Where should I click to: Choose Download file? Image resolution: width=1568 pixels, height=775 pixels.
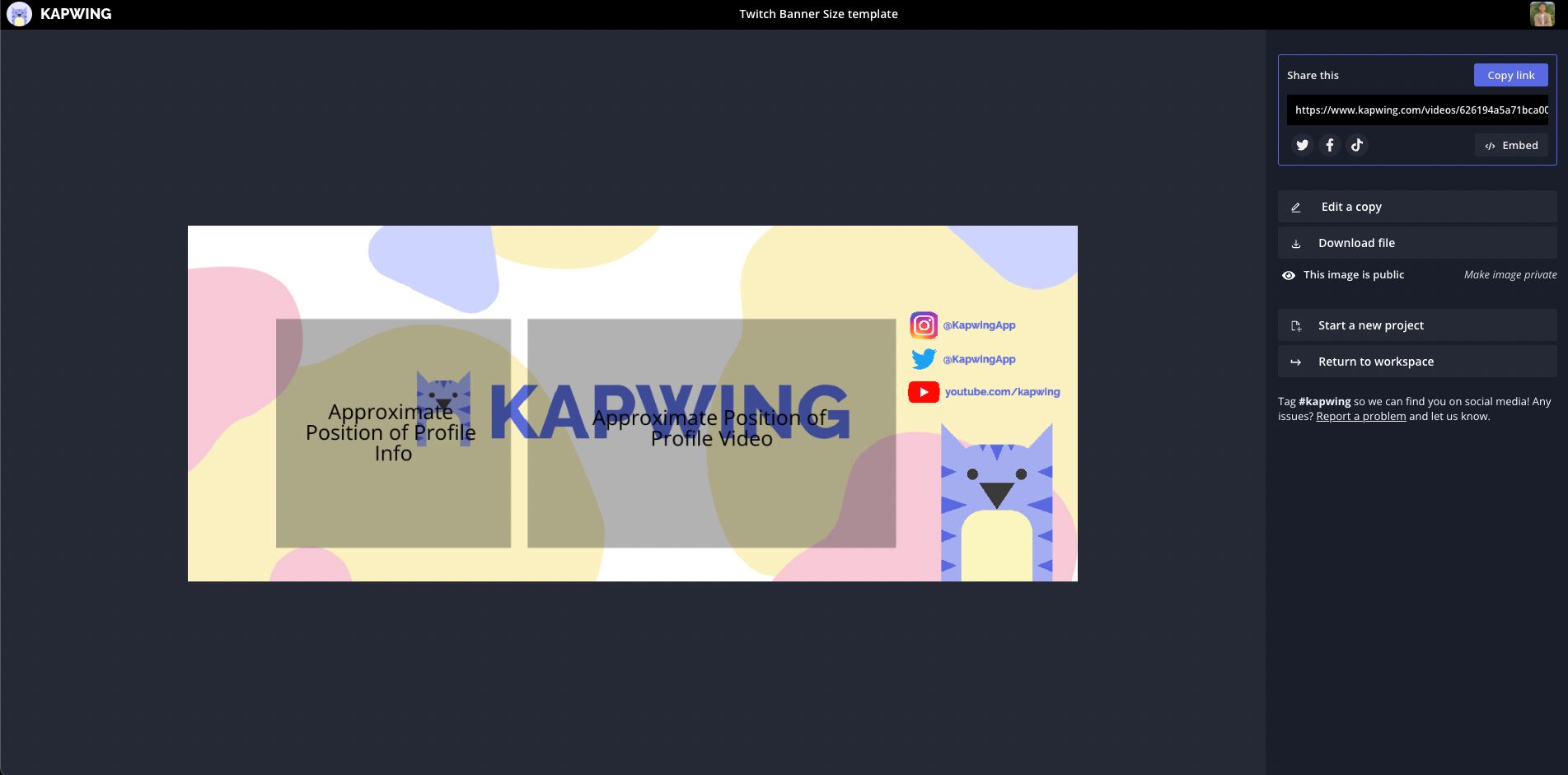pos(1417,243)
